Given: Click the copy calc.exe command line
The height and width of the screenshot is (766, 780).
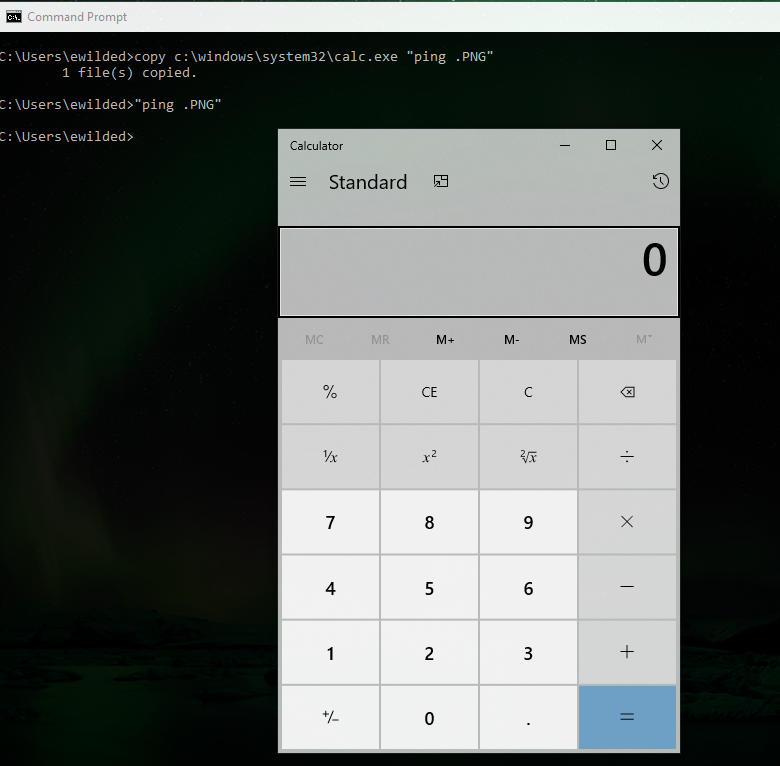Looking at the screenshot, I should pos(246,57).
